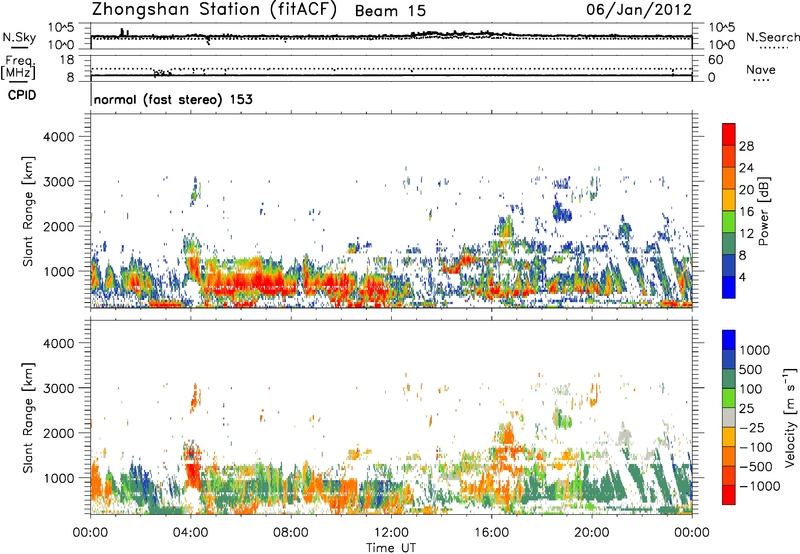Click the "Zhongshan Station (fitACF)" plot title
Image resolution: width=800 pixels, height=554 pixels.
pos(214,9)
